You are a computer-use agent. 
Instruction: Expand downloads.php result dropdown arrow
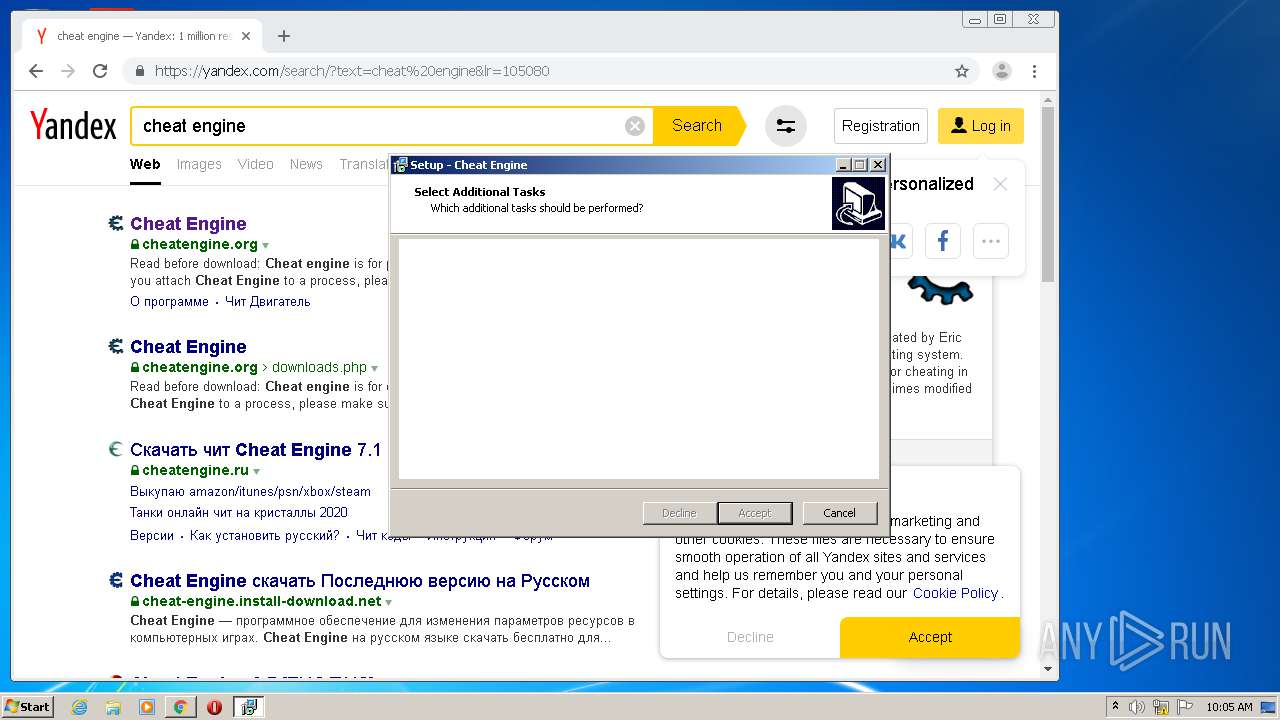coord(375,368)
